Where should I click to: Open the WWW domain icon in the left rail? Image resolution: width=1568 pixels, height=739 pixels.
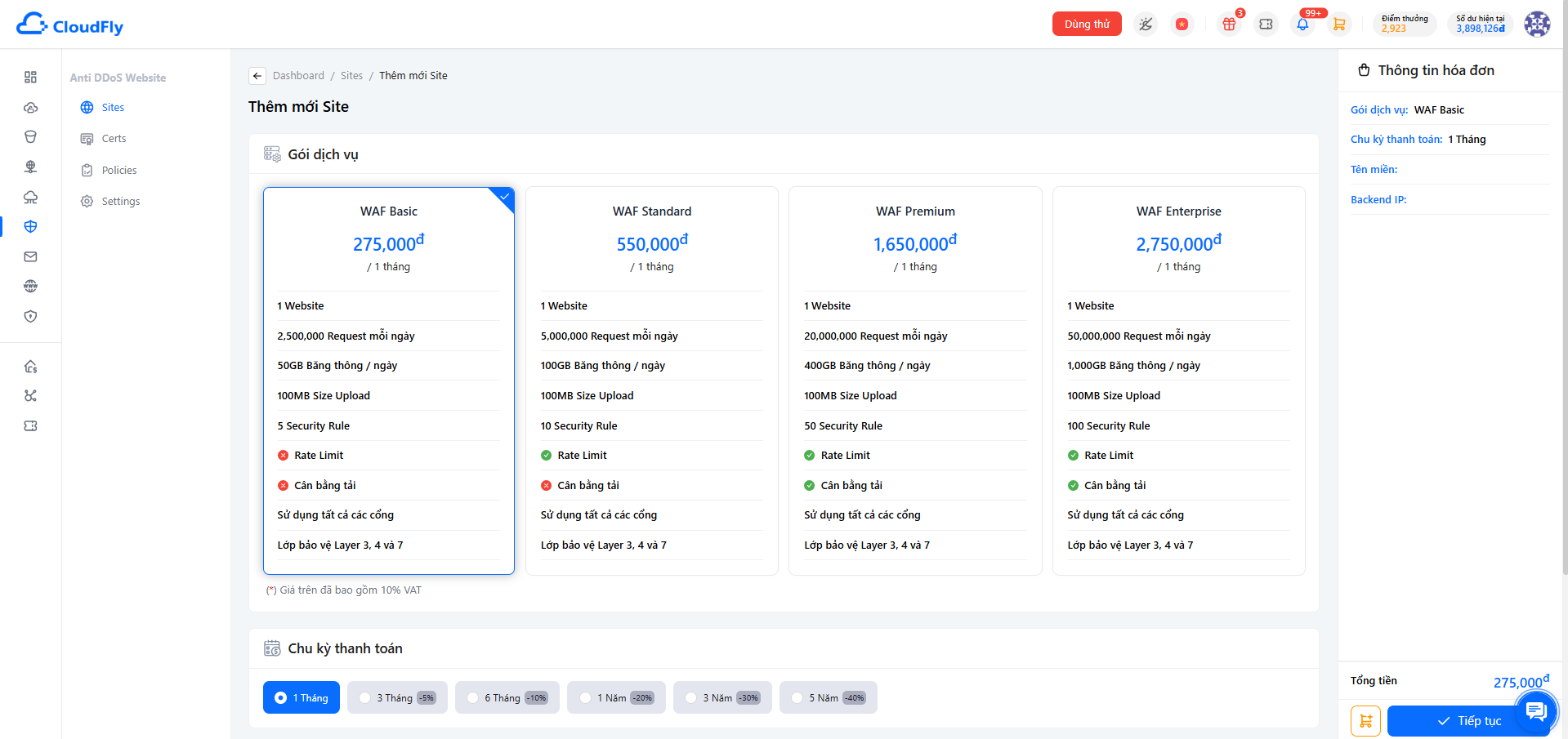click(30, 286)
